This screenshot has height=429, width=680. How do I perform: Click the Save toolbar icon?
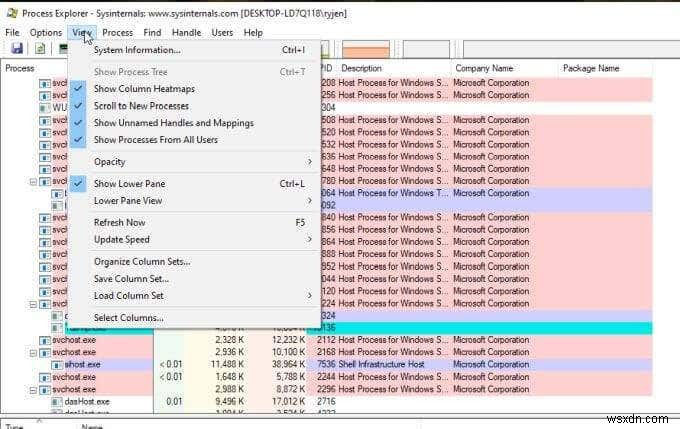click(17, 49)
